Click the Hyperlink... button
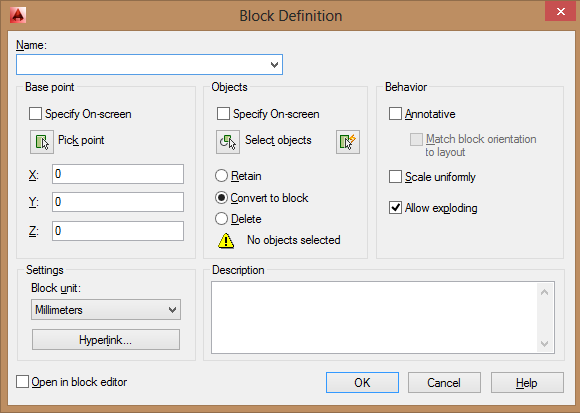 (106, 340)
